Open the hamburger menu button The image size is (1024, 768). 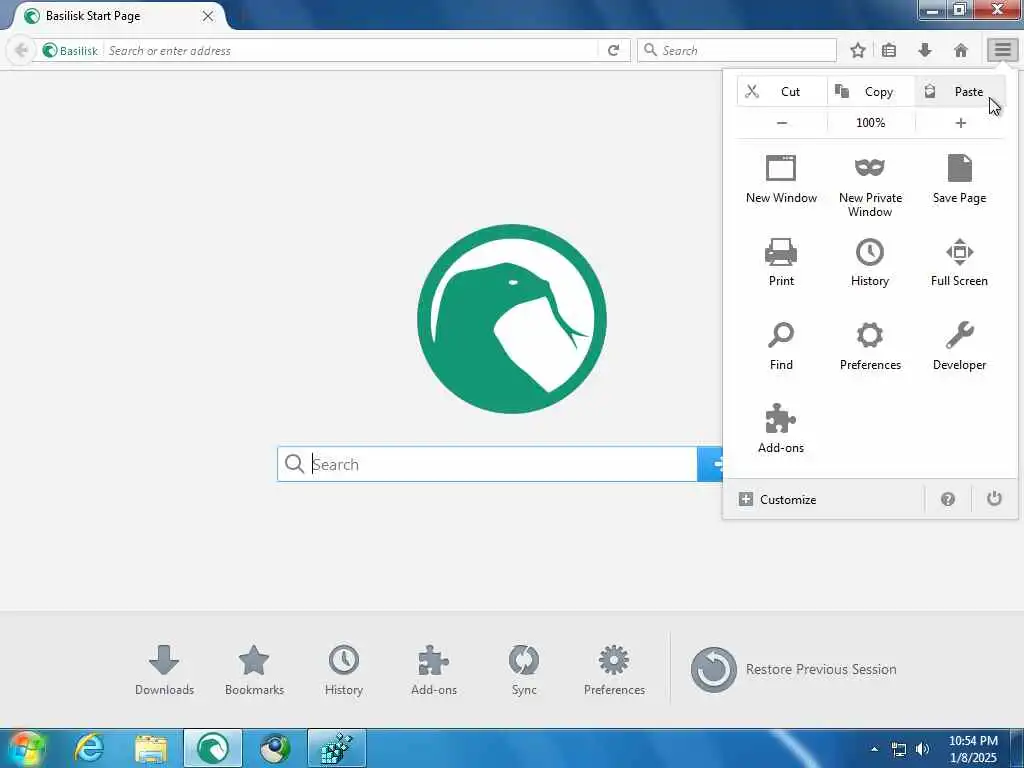click(1002, 50)
